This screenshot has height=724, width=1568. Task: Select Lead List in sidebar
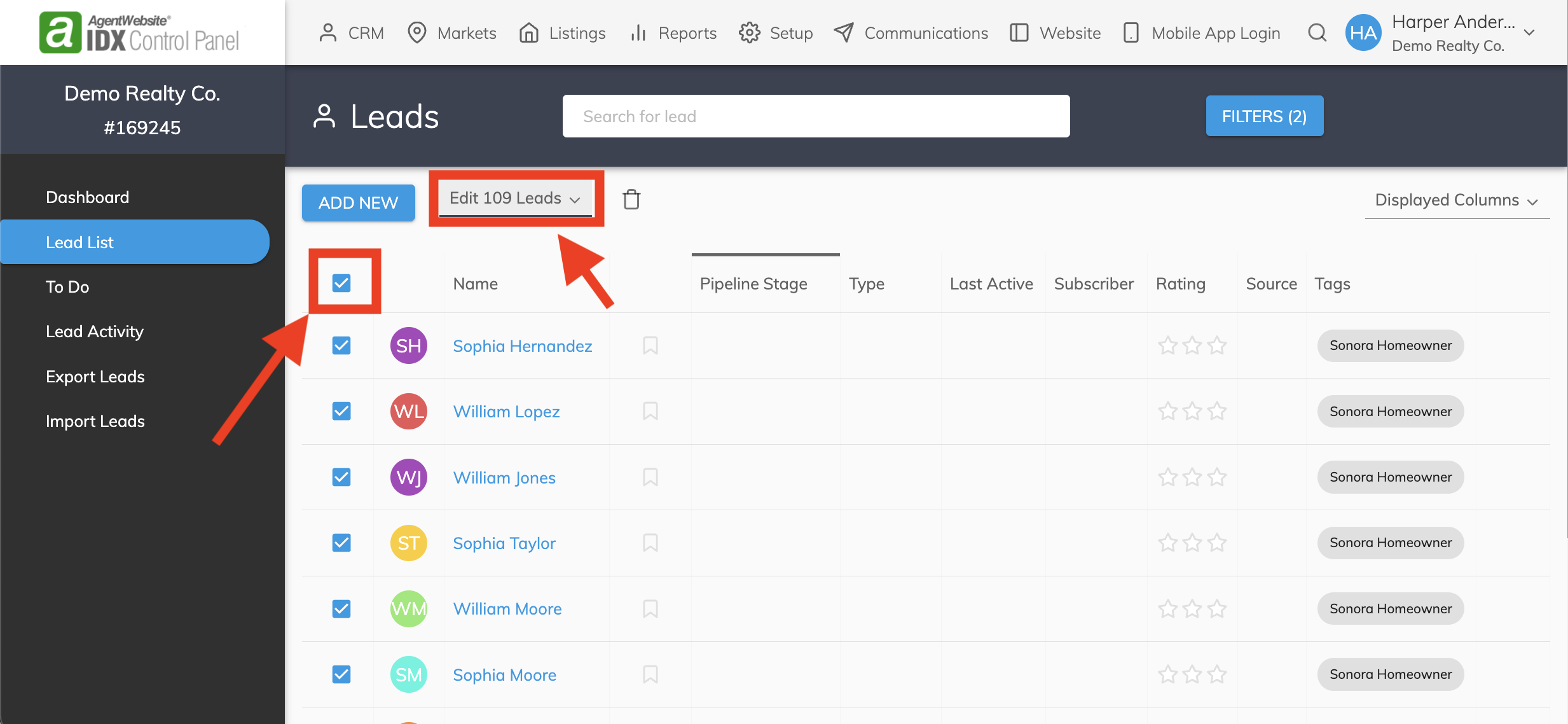coord(135,242)
